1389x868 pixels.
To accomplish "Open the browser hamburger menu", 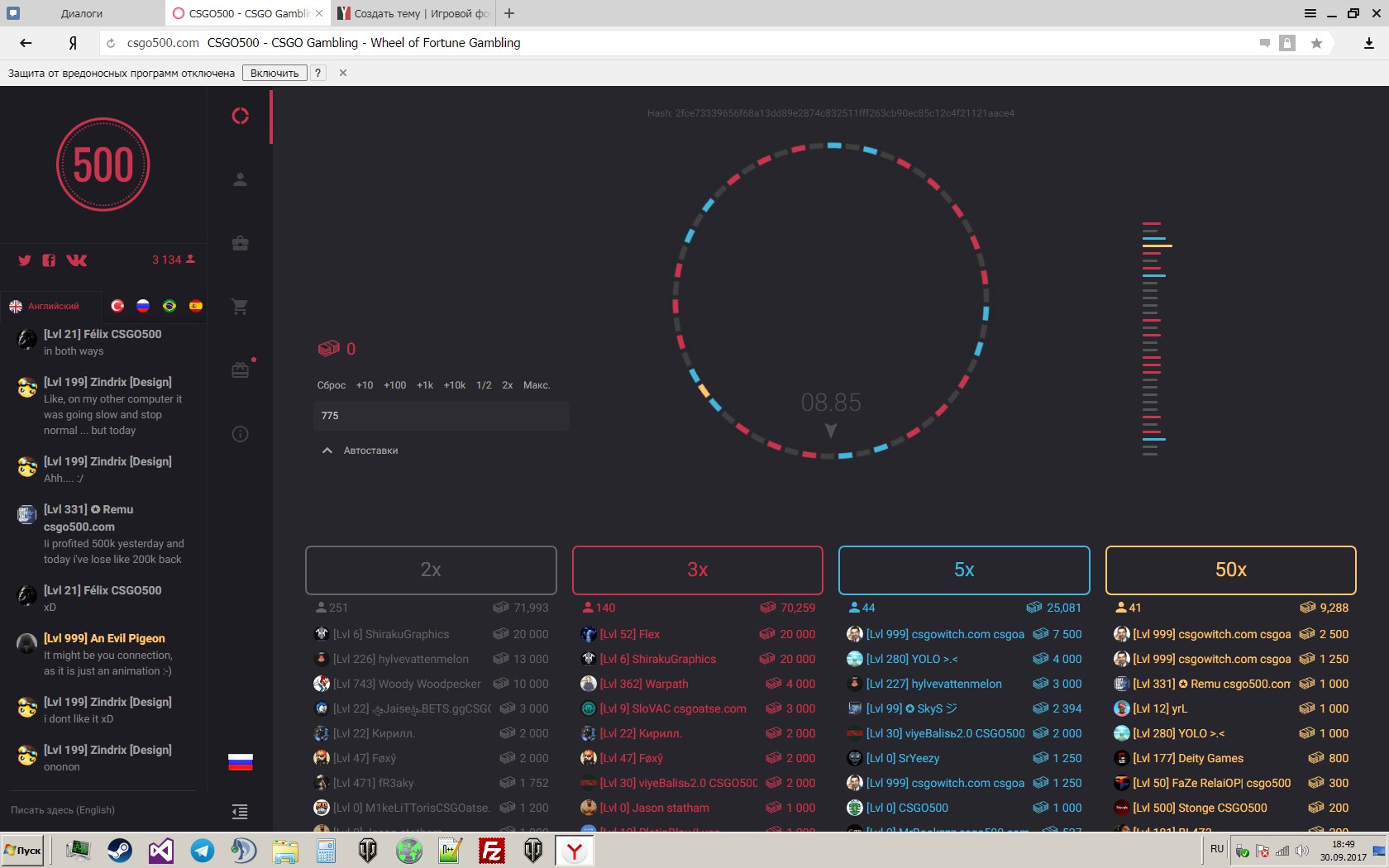I will coord(1310,13).
